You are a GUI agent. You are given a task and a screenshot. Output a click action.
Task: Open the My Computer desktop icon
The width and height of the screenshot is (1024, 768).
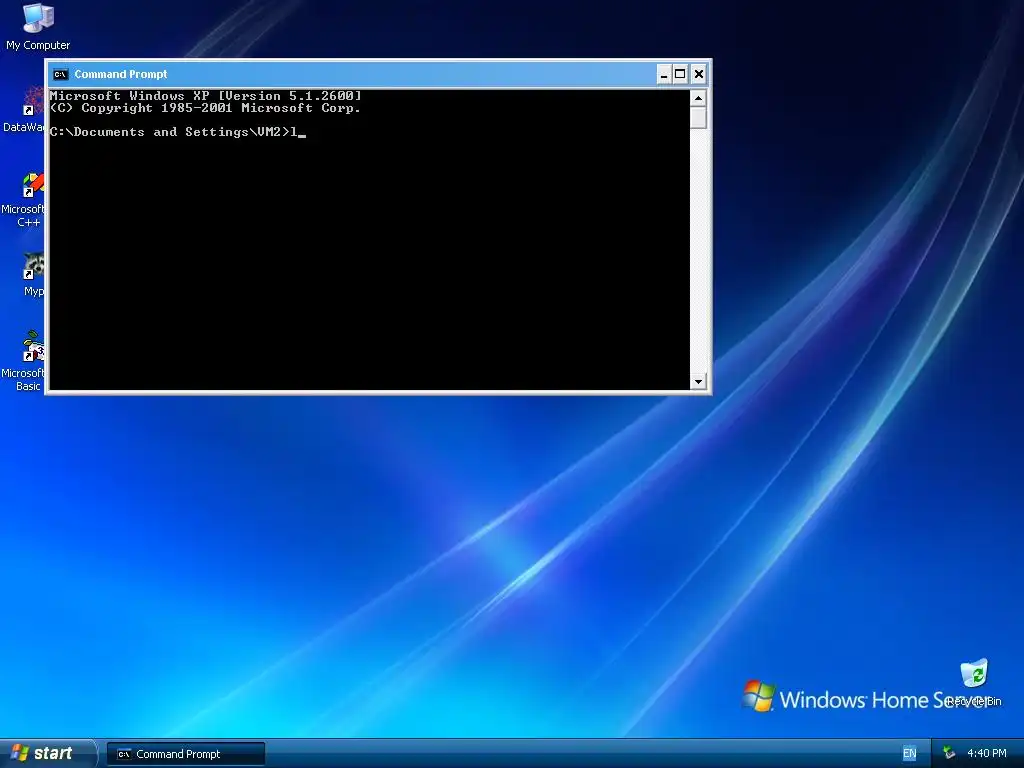[38, 26]
